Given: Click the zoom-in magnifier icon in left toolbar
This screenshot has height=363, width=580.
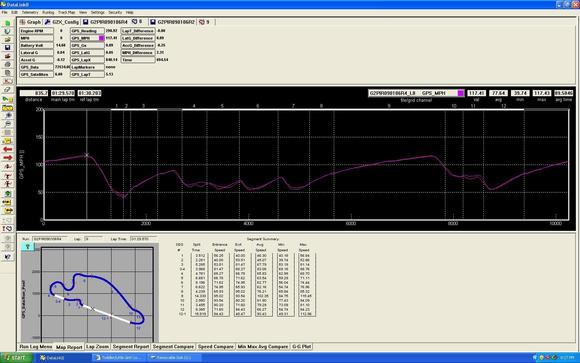Looking at the screenshot, I should (7, 115).
